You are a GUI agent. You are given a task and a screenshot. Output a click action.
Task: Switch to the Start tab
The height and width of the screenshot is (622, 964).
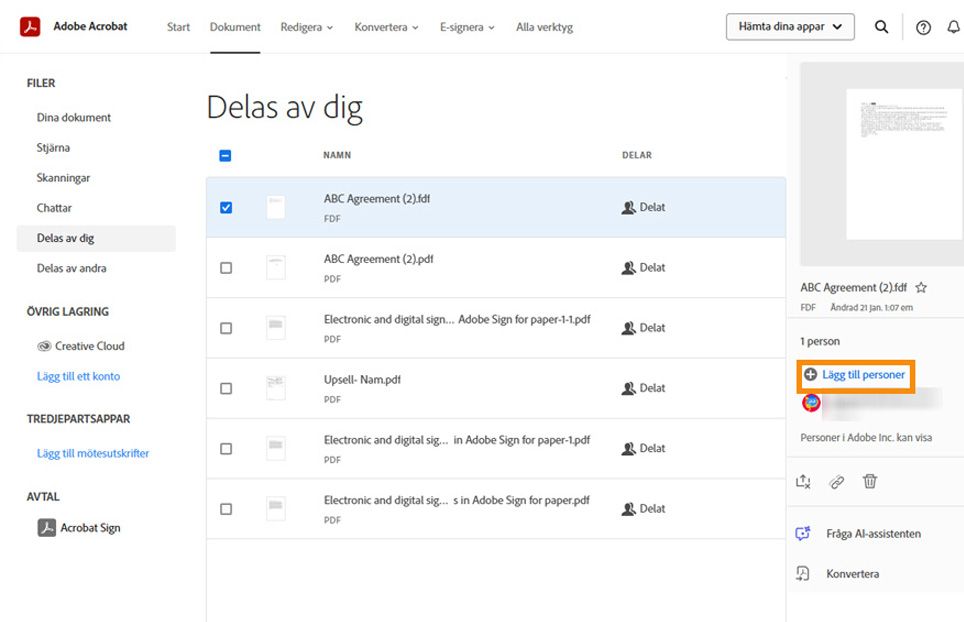pos(177,27)
